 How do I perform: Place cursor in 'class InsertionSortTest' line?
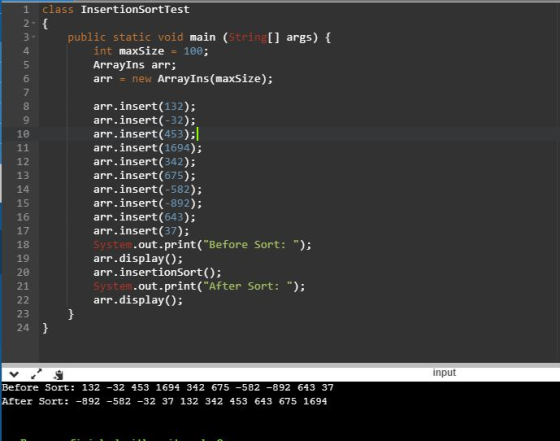pyautogui.click(x=116, y=9)
